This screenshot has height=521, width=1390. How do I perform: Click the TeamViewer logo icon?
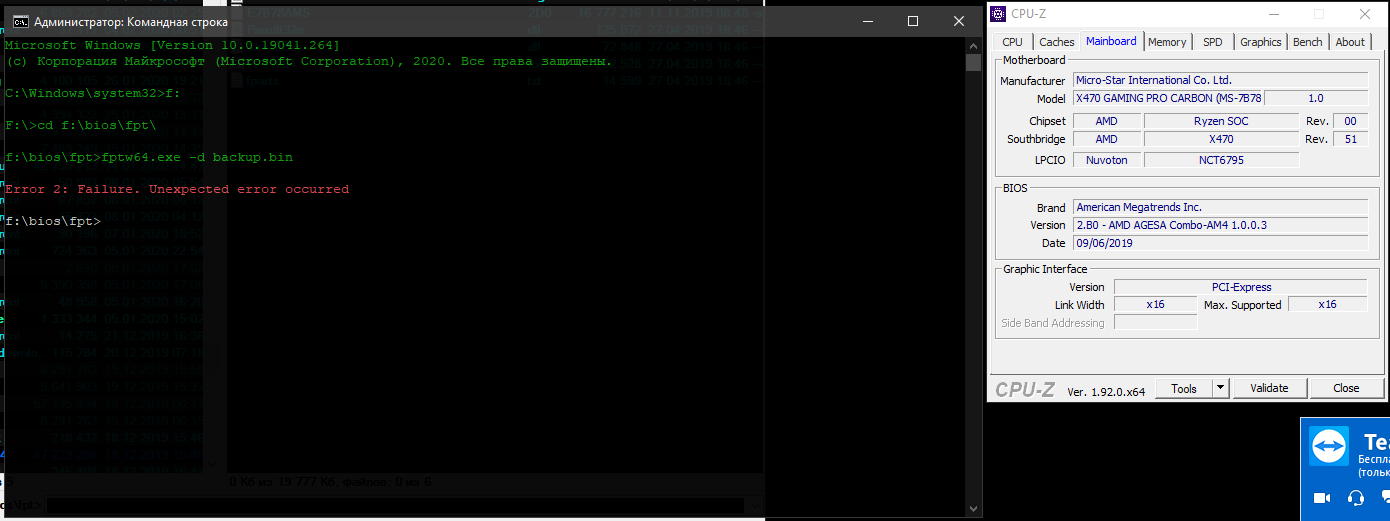1330,446
